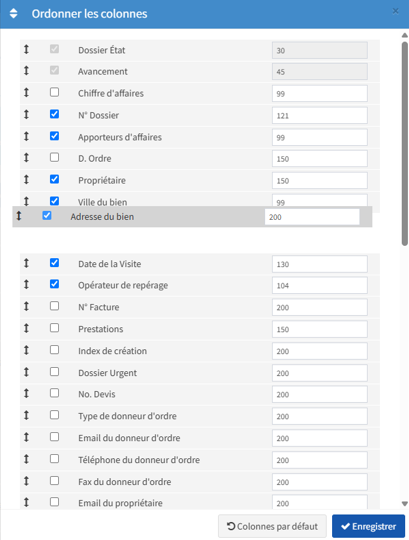Viewport: 409px width, 540px height.
Task: Reset with Colonnes par défaut button
Action: tap(272, 526)
